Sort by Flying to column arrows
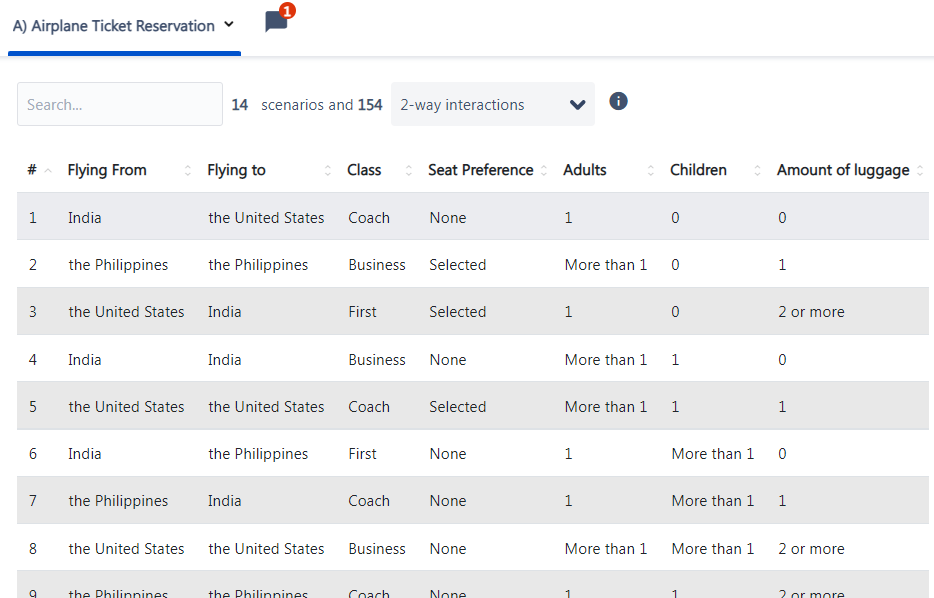Viewport: 934px width, 598px height. point(328,170)
